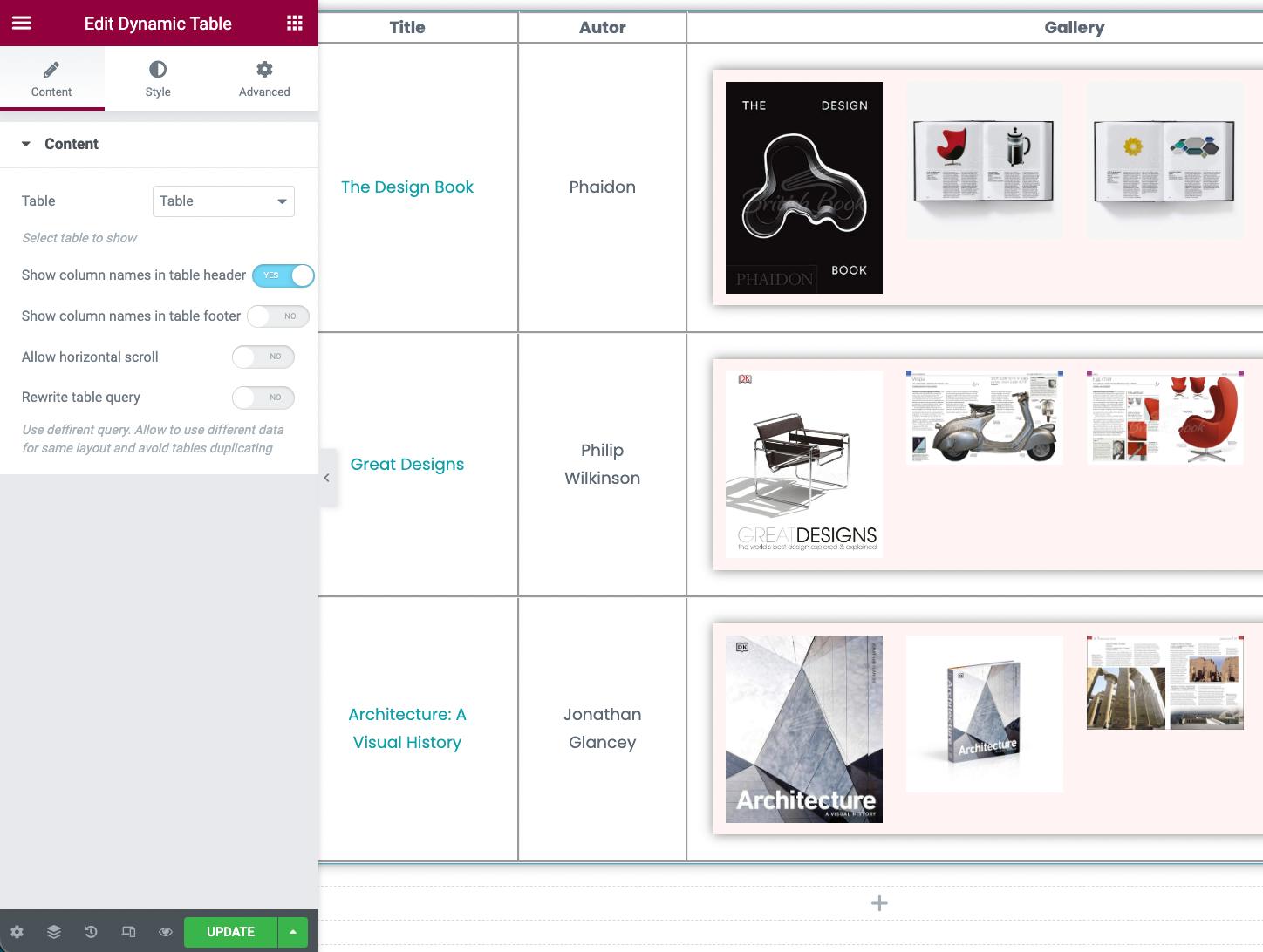The height and width of the screenshot is (952, 1263).
Task: Open revision History icon
Action: (91, 932)
